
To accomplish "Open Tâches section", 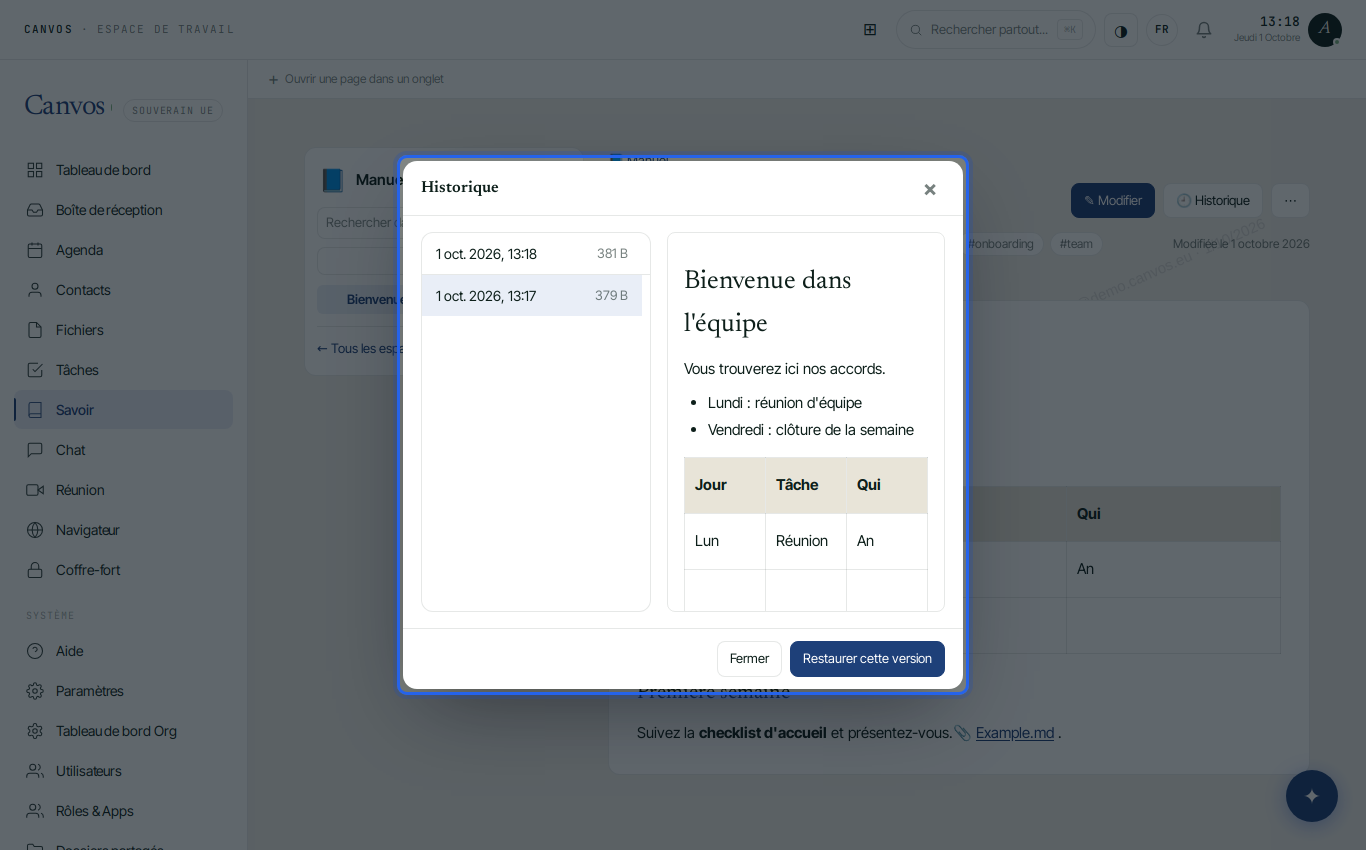I will point(123,370).
